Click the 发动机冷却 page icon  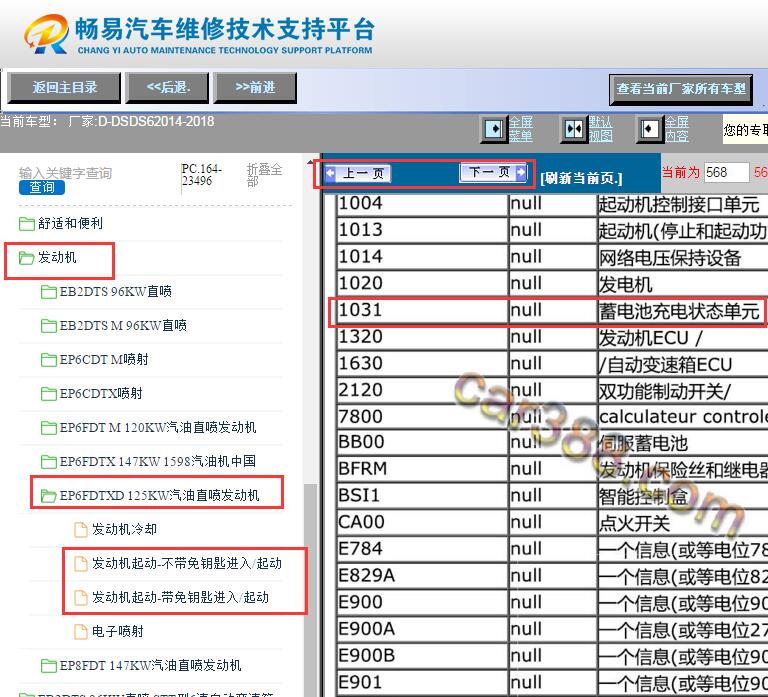(80, 529)
